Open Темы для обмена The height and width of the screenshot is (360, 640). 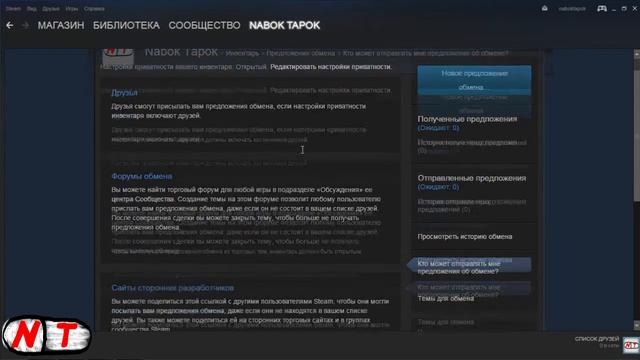446,299
